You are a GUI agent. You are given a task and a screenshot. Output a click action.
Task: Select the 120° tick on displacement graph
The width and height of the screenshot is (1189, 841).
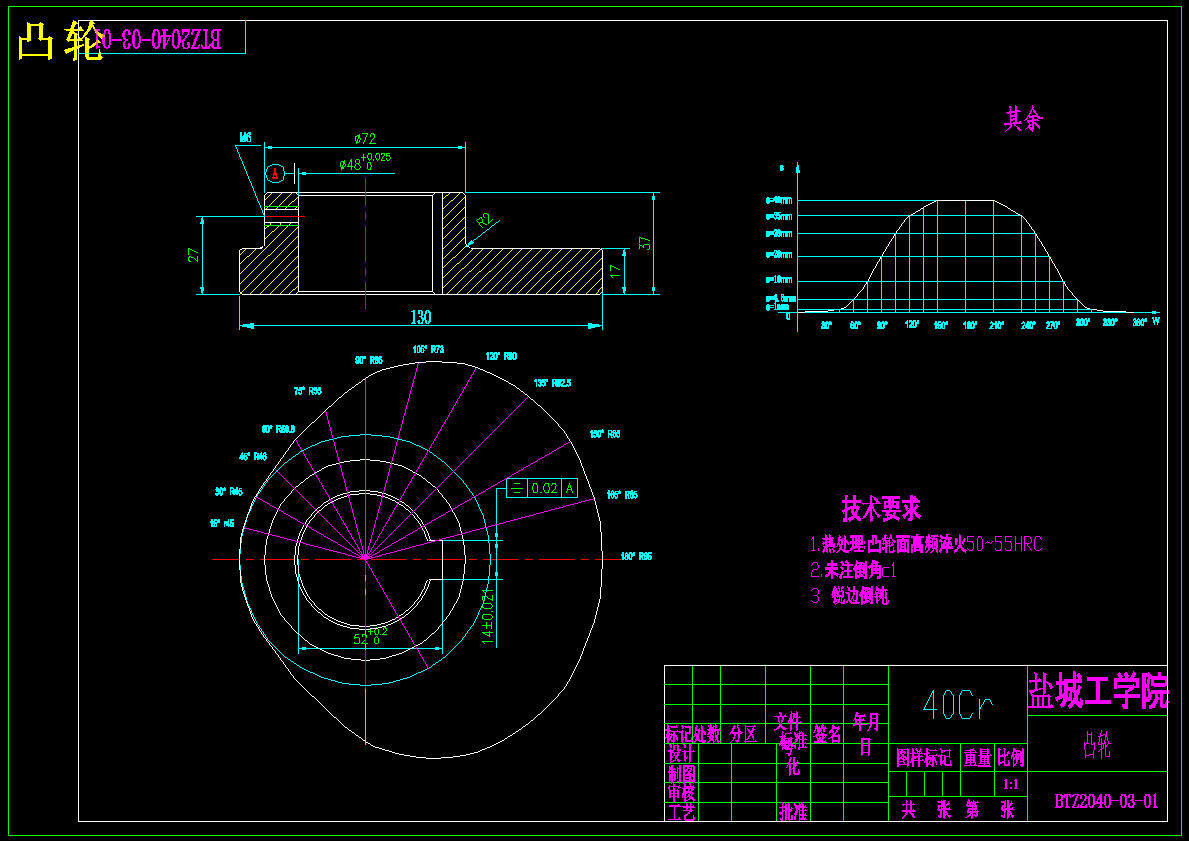coord(912,324)
